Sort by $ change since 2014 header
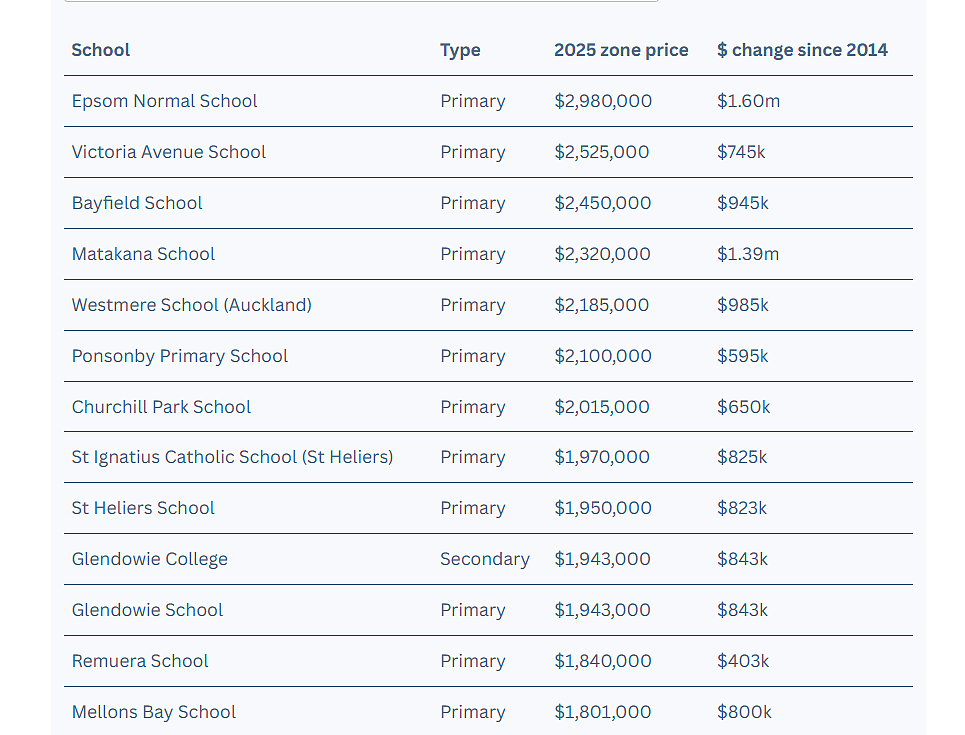The image size is (965, 735). [x=802, y=50]
